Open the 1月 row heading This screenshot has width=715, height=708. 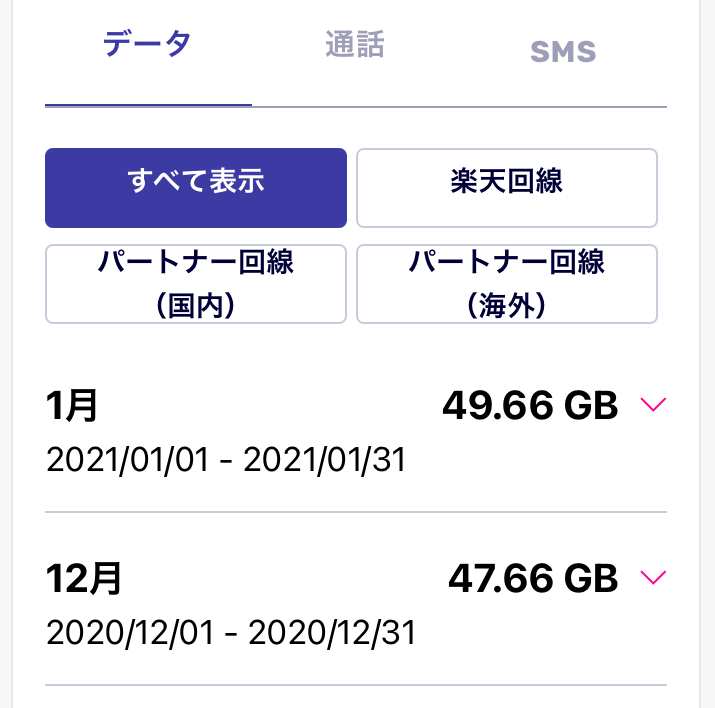[72, 405]
